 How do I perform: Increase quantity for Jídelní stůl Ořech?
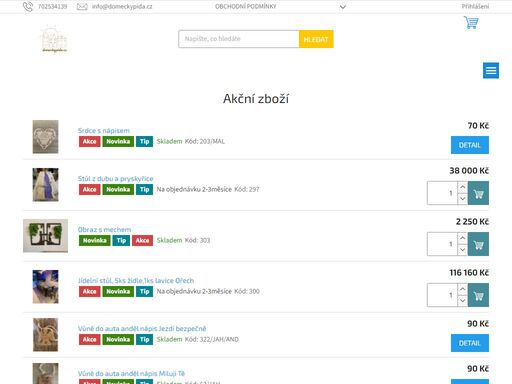pos(462,289)
